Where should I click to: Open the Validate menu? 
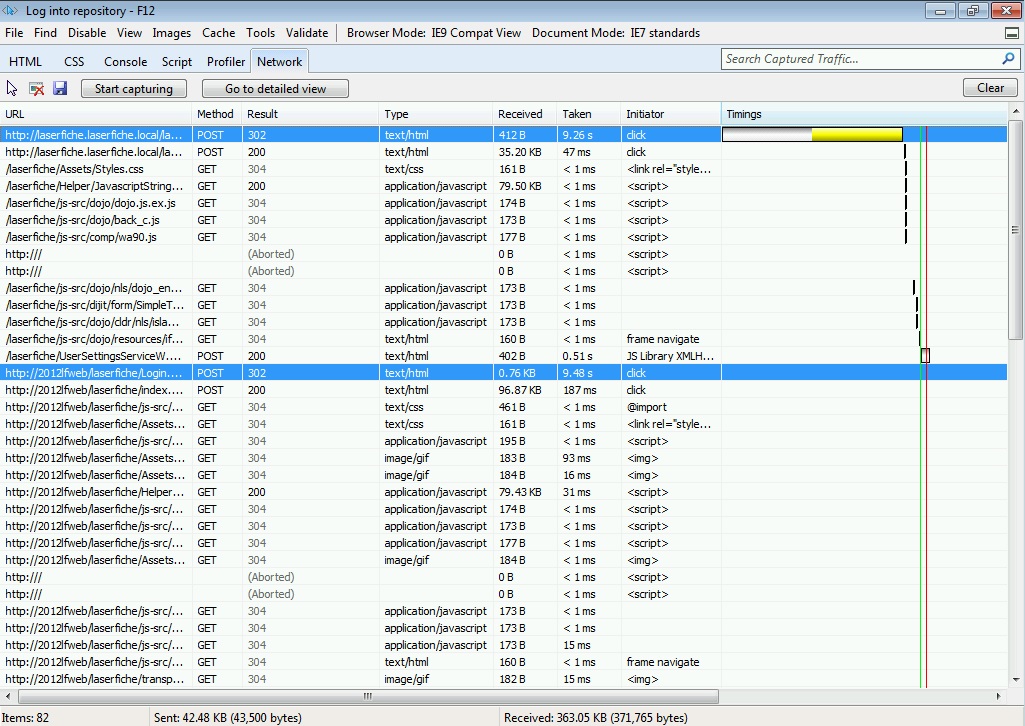click(307, 33)
